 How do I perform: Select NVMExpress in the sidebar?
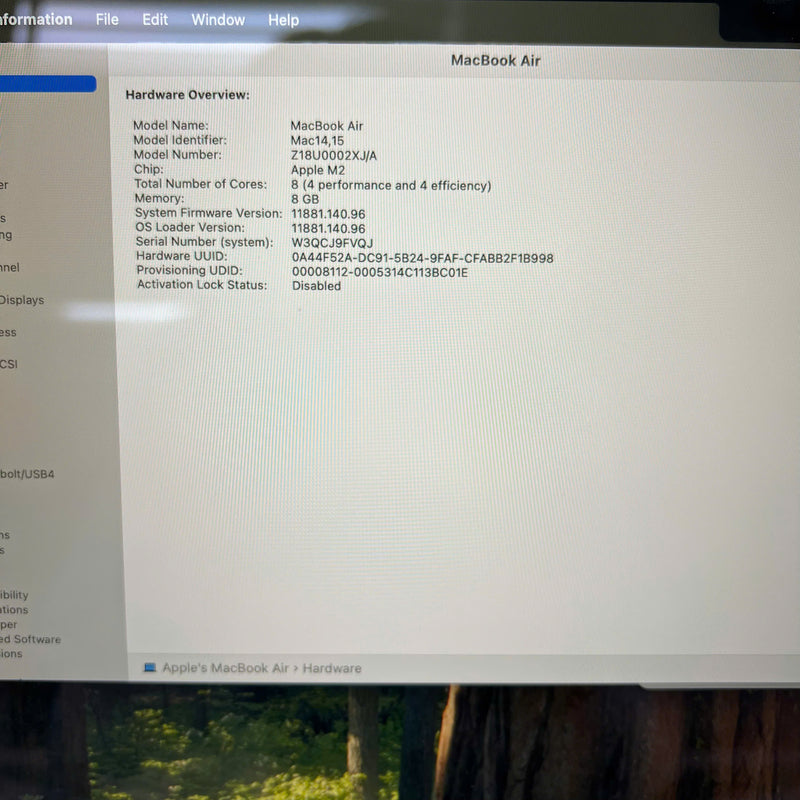click(x=8, y=332)
